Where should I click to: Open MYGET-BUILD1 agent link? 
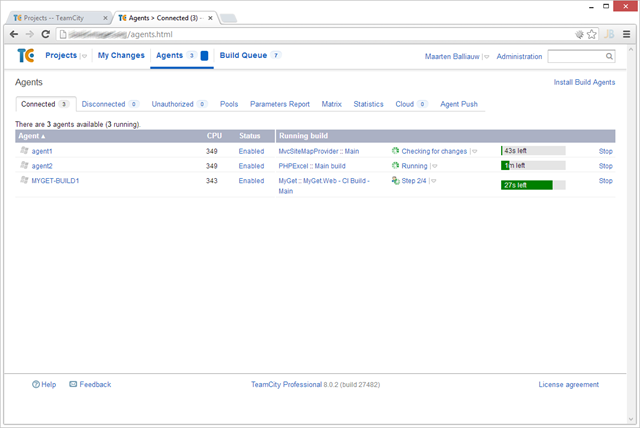55,181
